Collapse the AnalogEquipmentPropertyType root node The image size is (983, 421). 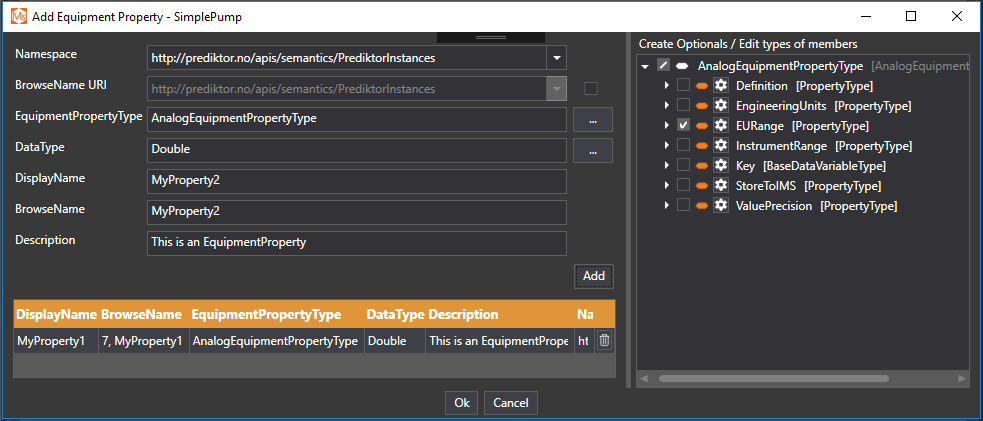[646, 66]
